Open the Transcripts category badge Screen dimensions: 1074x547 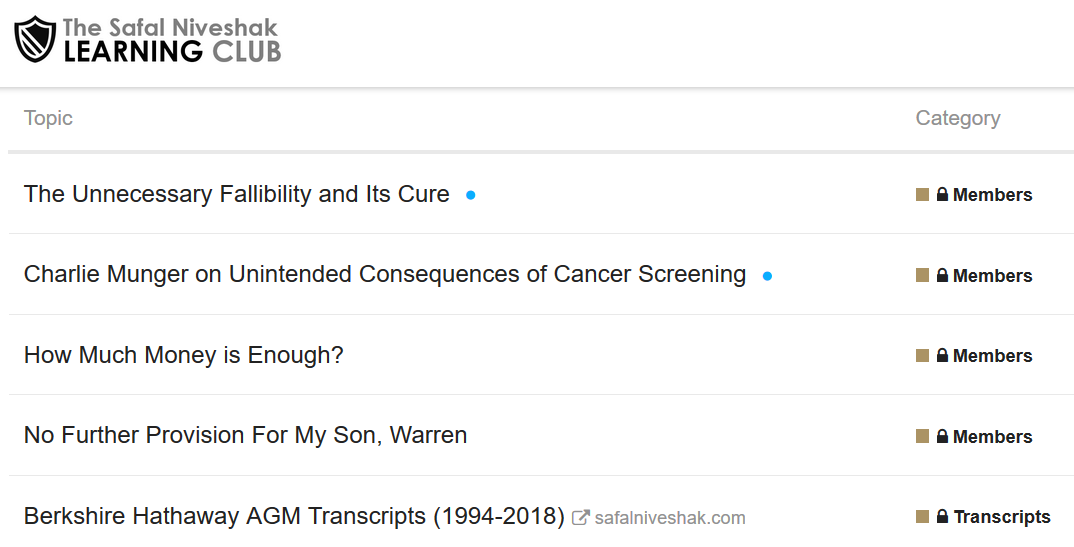pyautogui.click(x=983, y=516)
